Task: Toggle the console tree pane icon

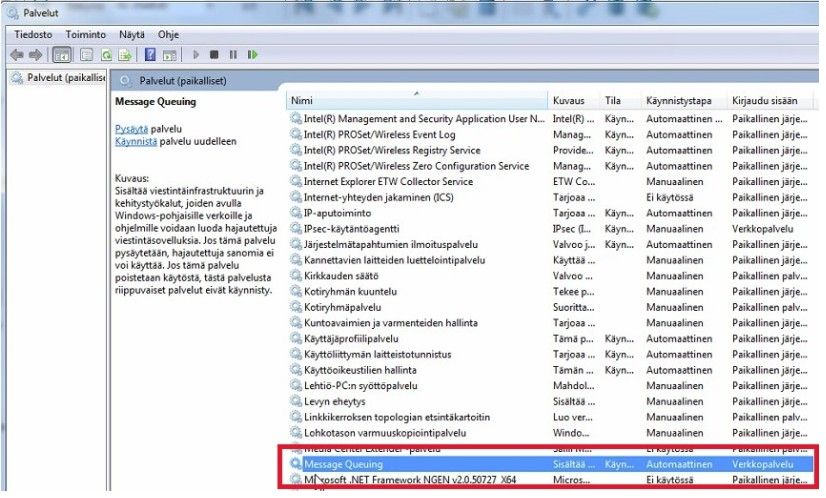Action: pos(62,55)
